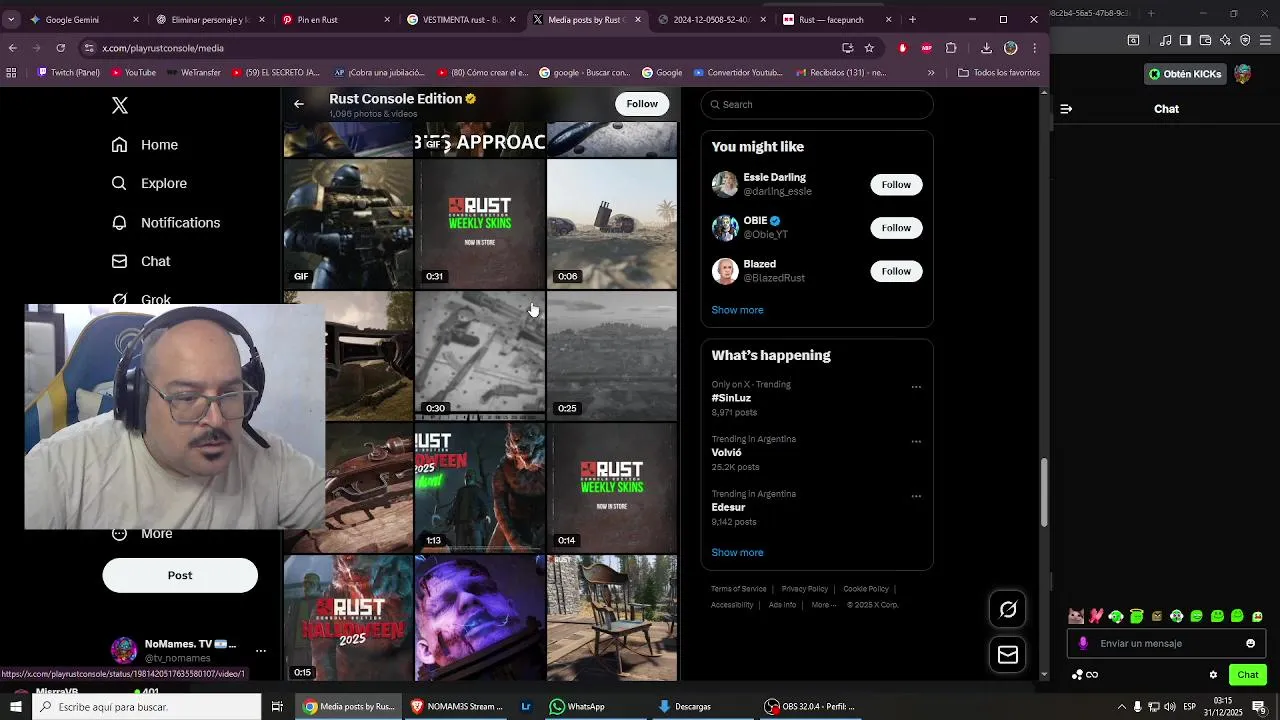Open Chat in the X sidebar
Screen dimensions: 1280x720
pos(141,261)
